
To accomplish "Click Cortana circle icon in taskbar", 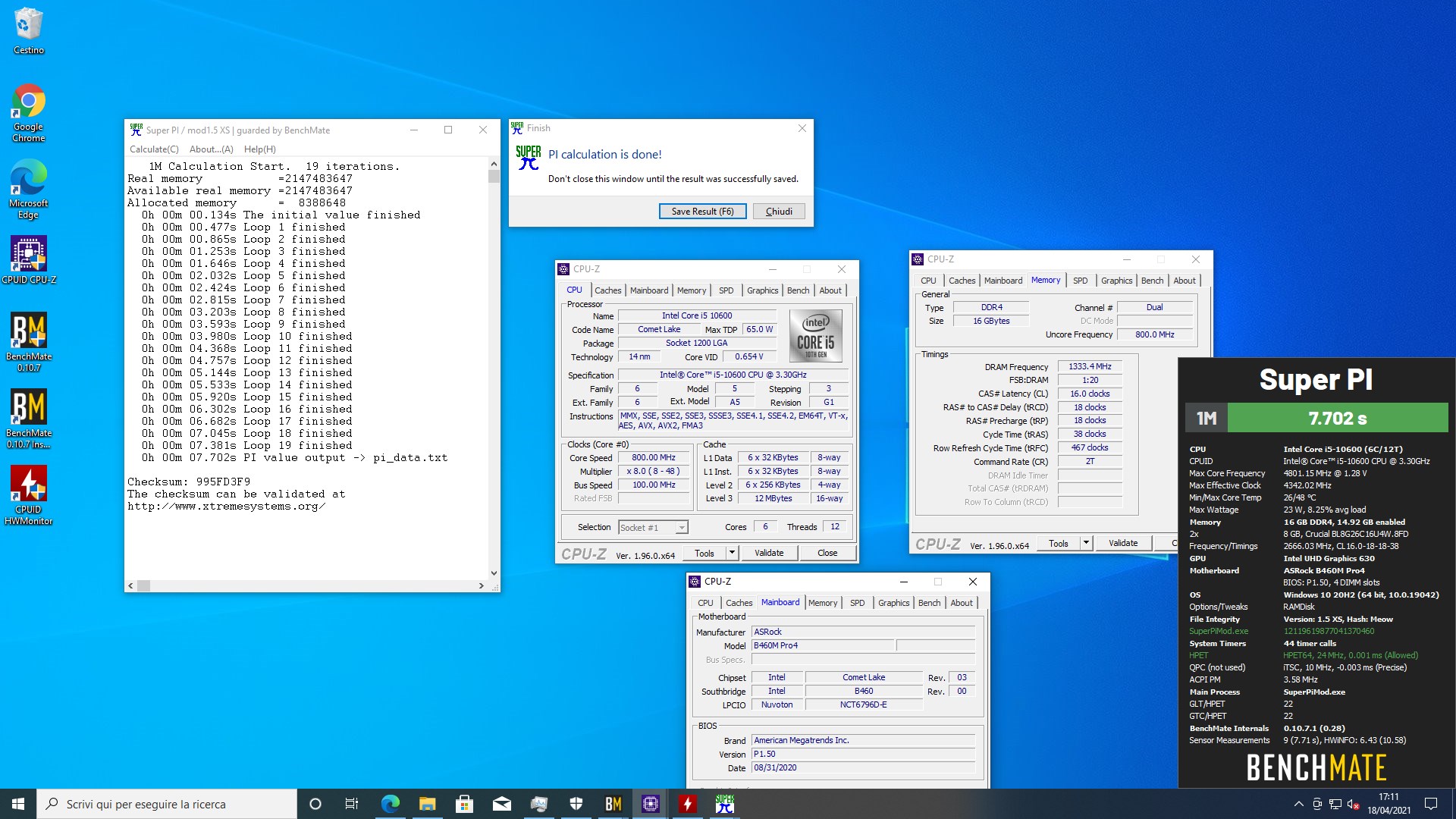I will 315,804.
